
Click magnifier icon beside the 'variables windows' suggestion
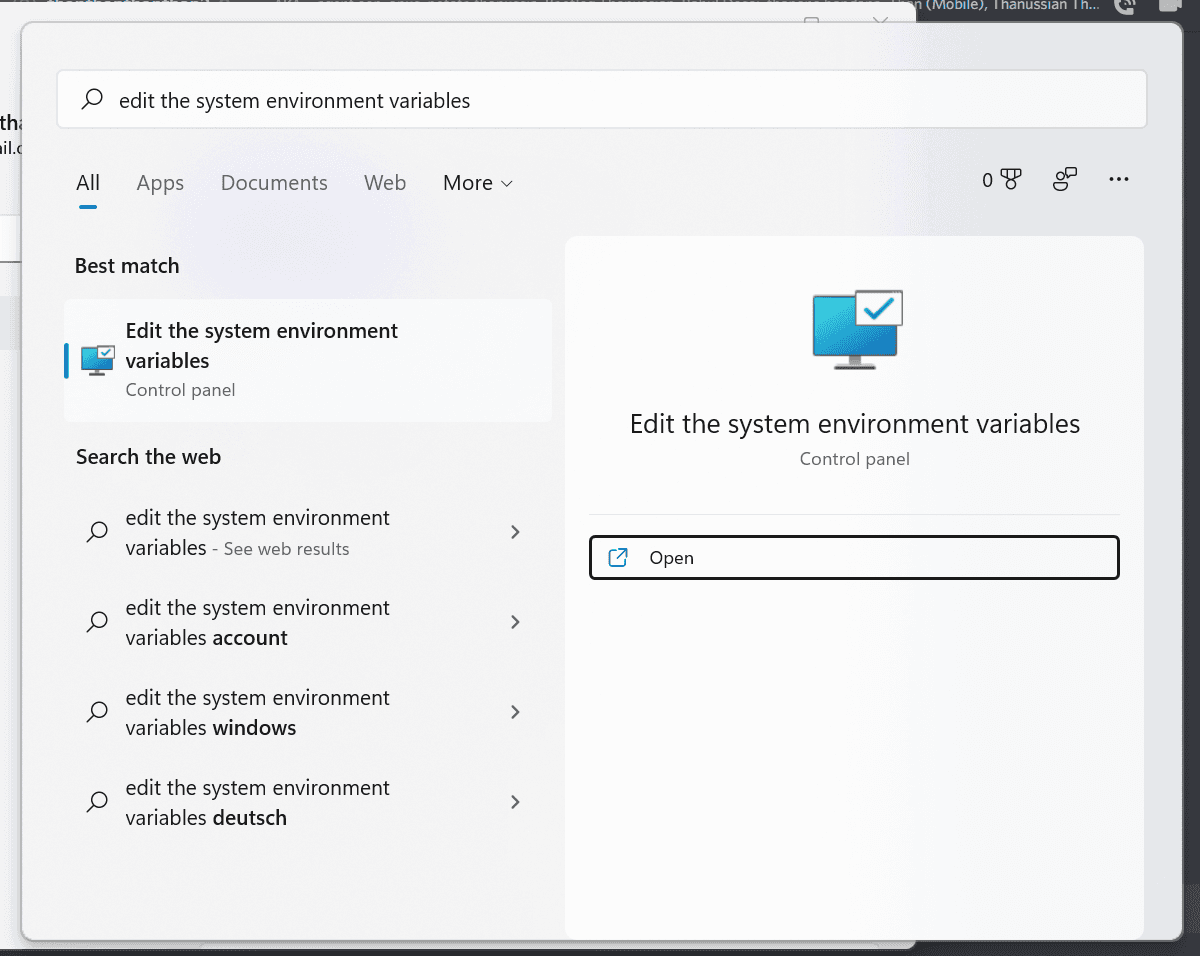97,712
